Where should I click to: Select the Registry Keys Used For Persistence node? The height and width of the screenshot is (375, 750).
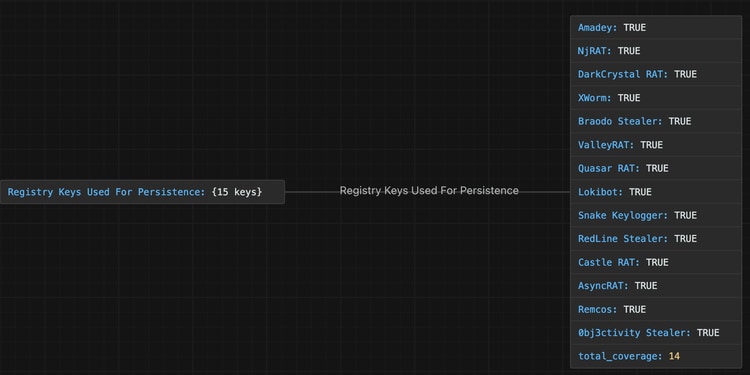(142, 192)
